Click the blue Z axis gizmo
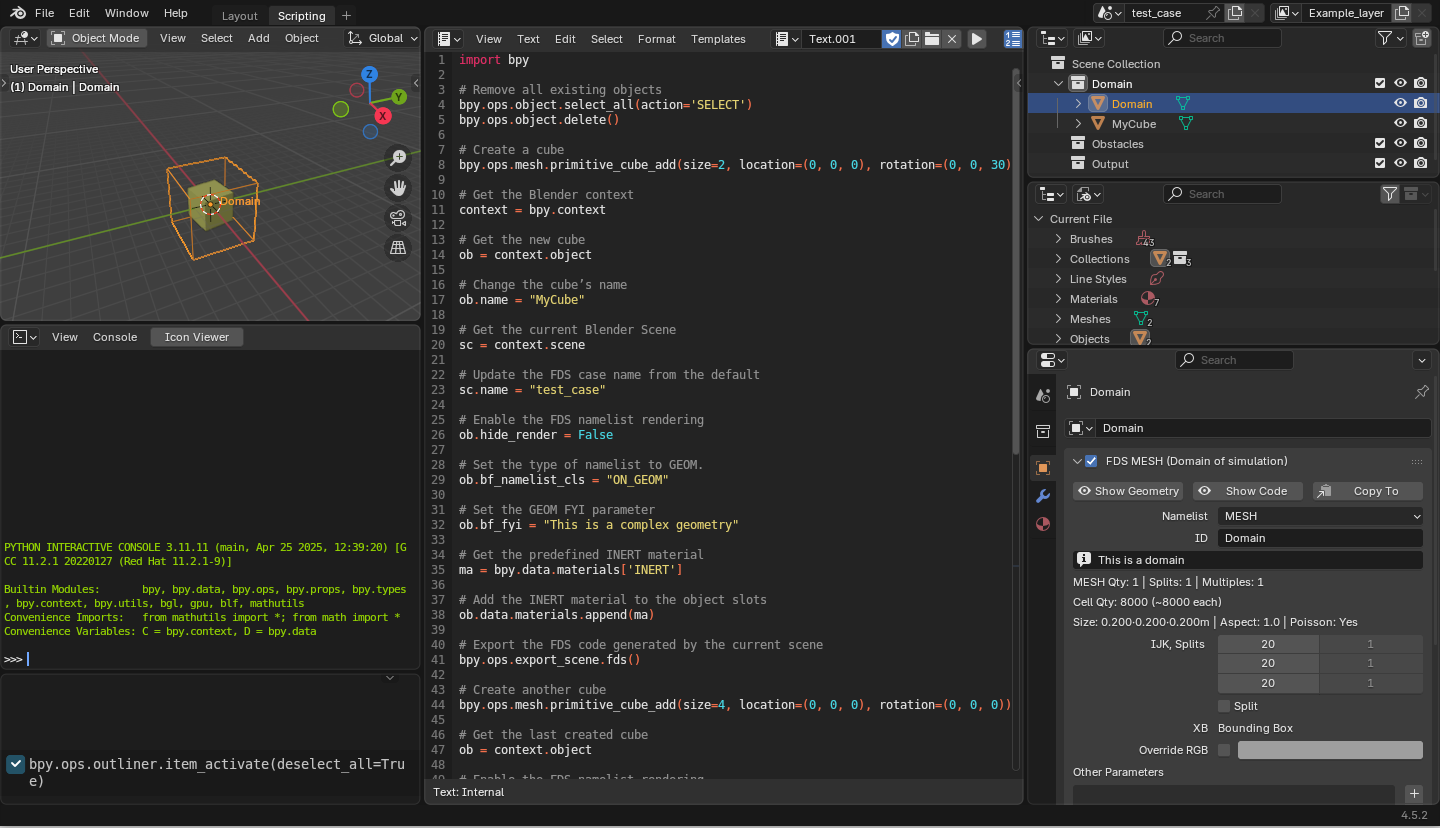The height and width of the screenshot is (828, 1440). [x=369, y=74]
